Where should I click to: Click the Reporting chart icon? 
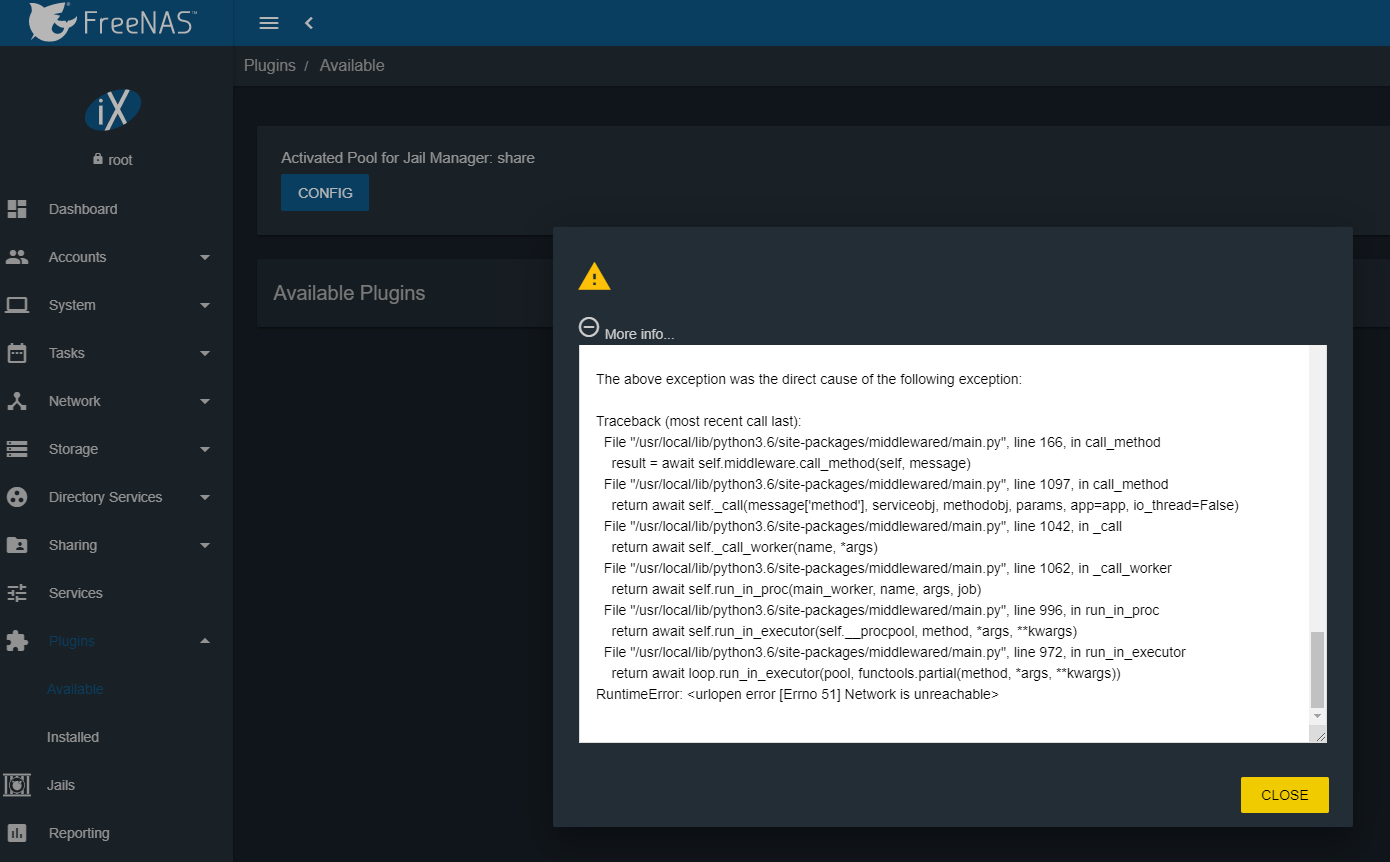[x=17, y=833]
